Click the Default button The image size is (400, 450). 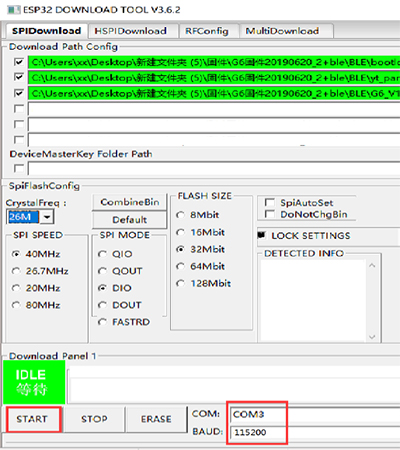[130, 220]
